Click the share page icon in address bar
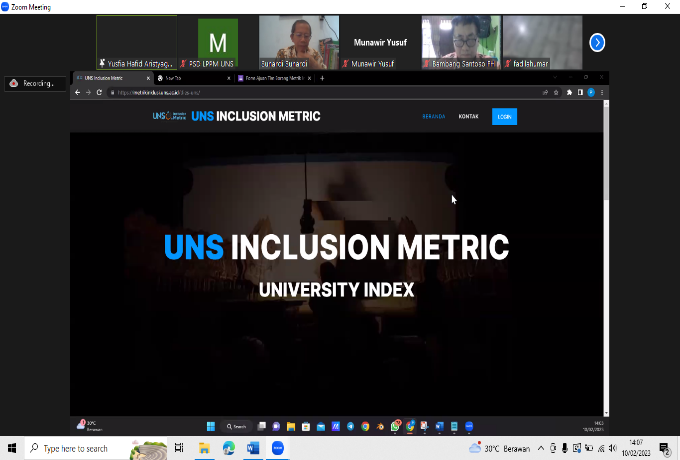Screen dimensions: 680x460 545,92
